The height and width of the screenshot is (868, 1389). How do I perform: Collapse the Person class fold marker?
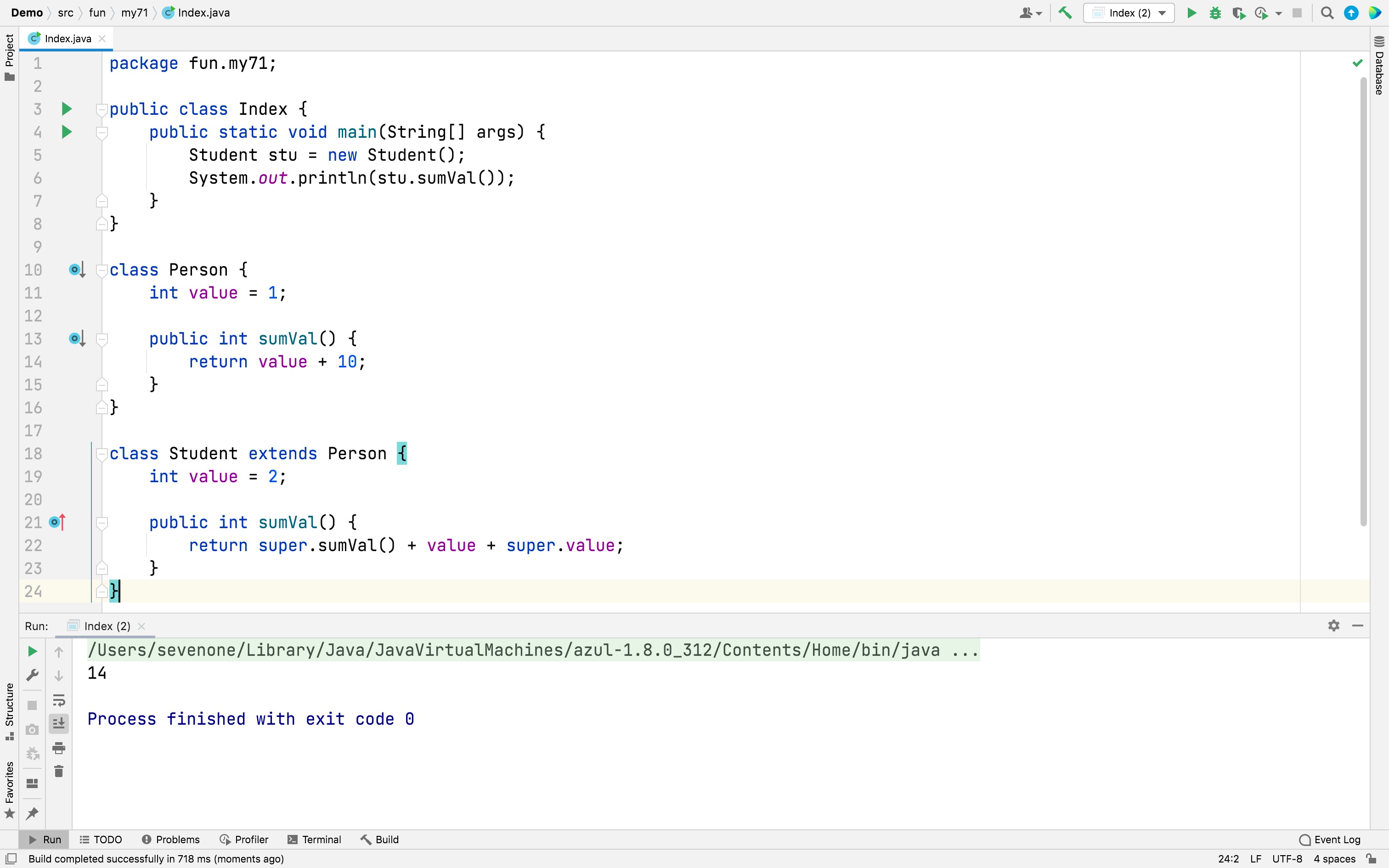click(102, 270)
